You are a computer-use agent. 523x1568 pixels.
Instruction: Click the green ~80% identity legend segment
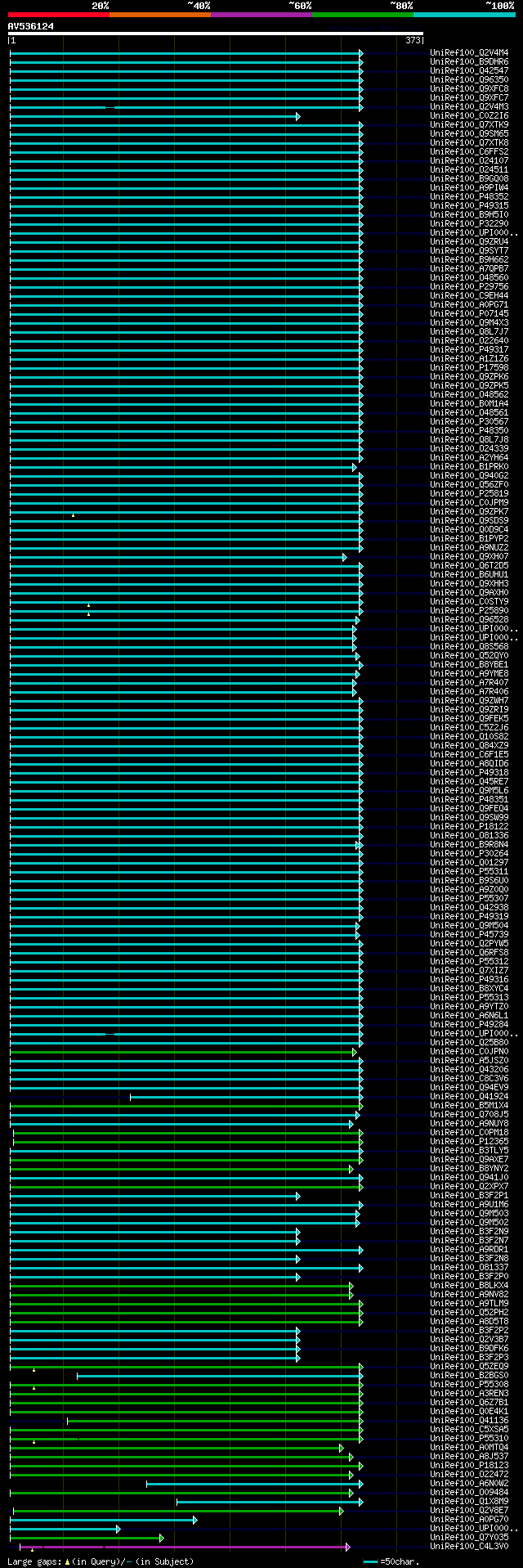363,15
